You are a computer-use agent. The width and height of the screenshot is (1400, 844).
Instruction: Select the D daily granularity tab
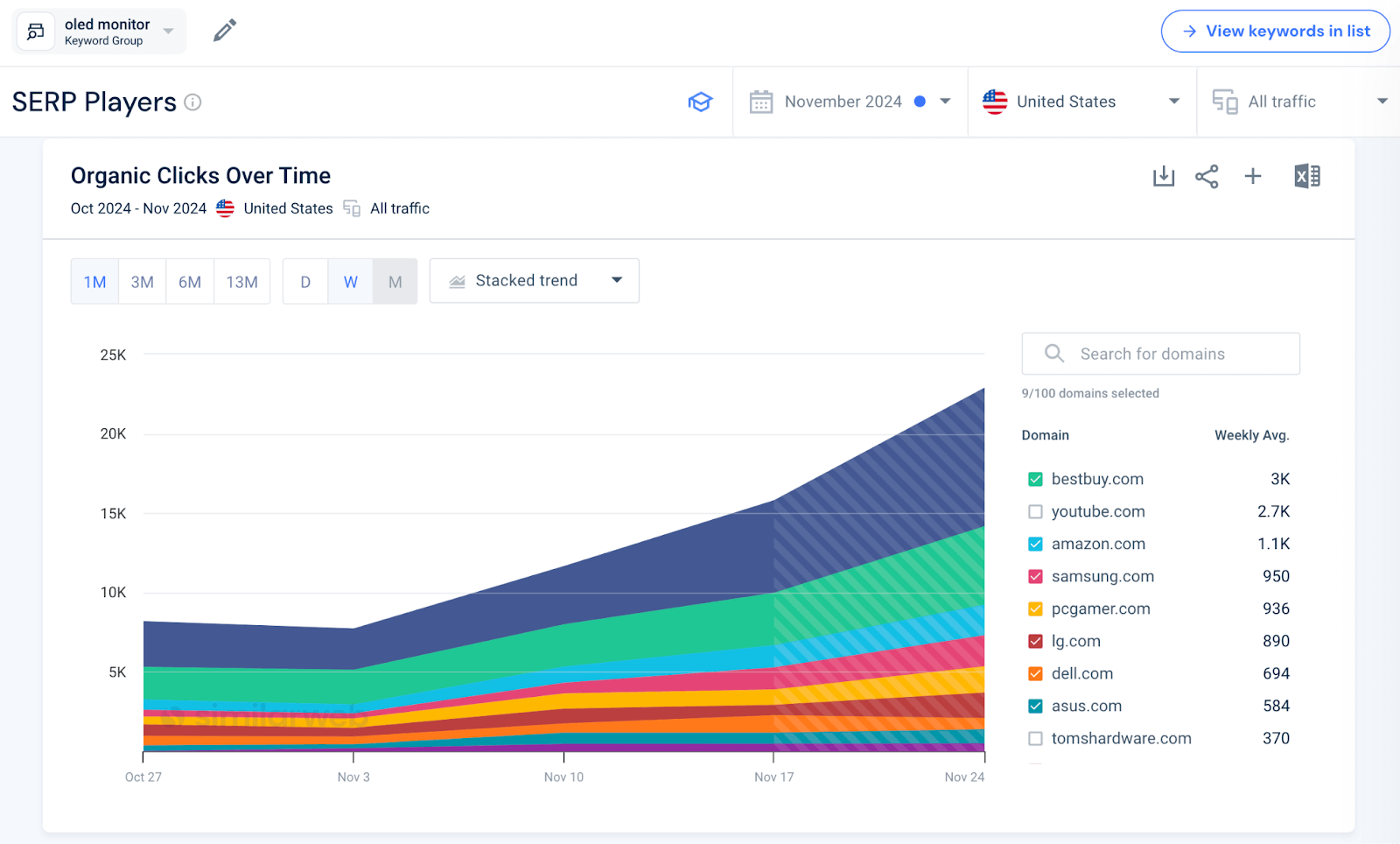point(304,281)
